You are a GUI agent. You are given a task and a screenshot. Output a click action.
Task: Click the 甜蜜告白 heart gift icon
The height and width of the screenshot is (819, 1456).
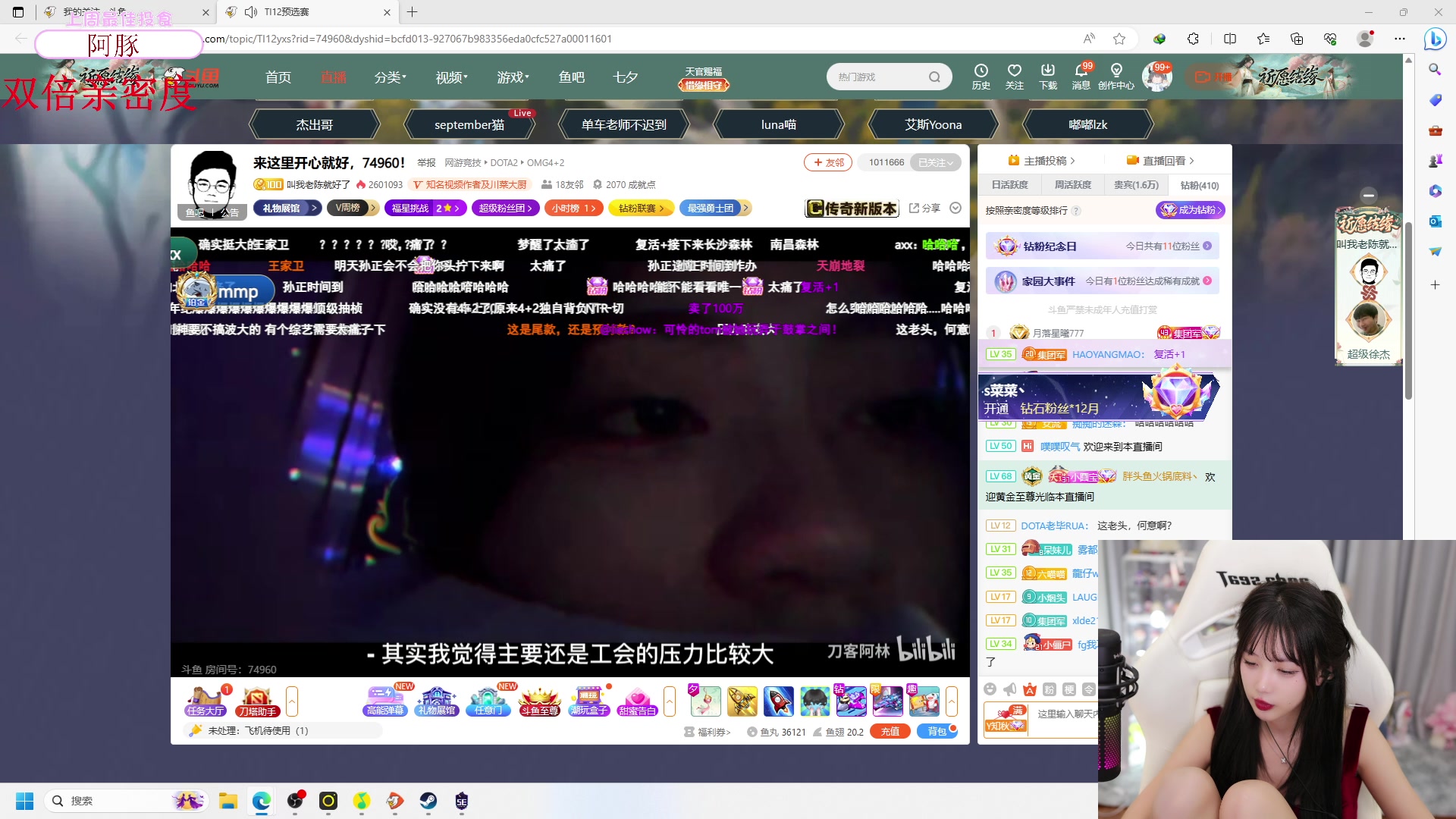pos(637,701)
